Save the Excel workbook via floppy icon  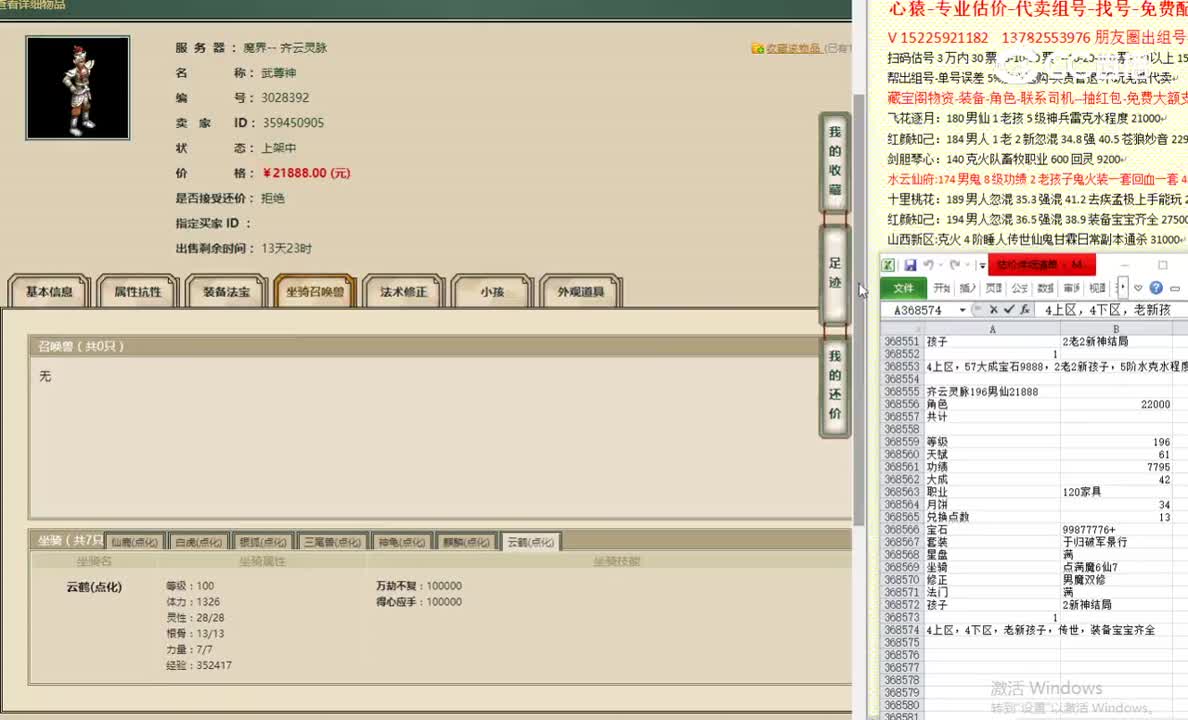[910, 265]
